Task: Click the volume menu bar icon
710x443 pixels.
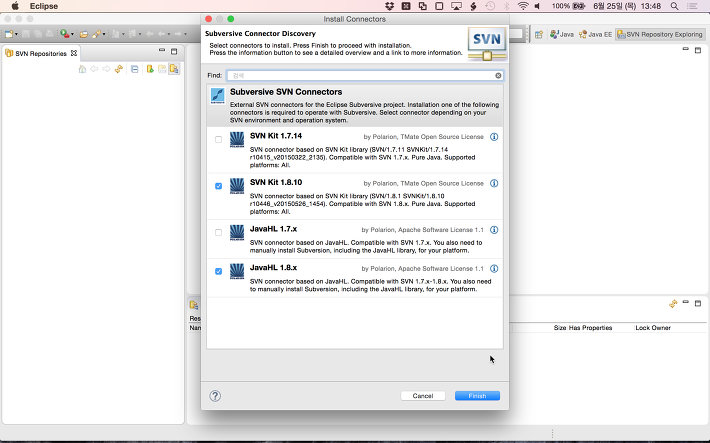Action: (537, 6)
